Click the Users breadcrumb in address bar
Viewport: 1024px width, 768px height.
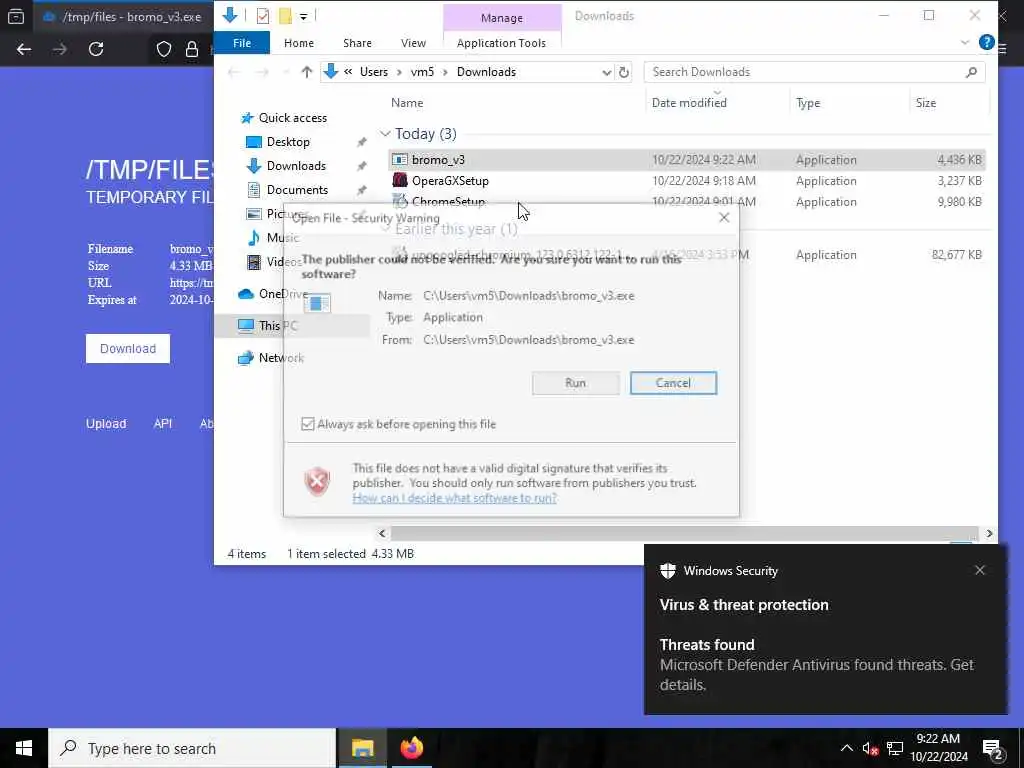(x=374, y=72)
